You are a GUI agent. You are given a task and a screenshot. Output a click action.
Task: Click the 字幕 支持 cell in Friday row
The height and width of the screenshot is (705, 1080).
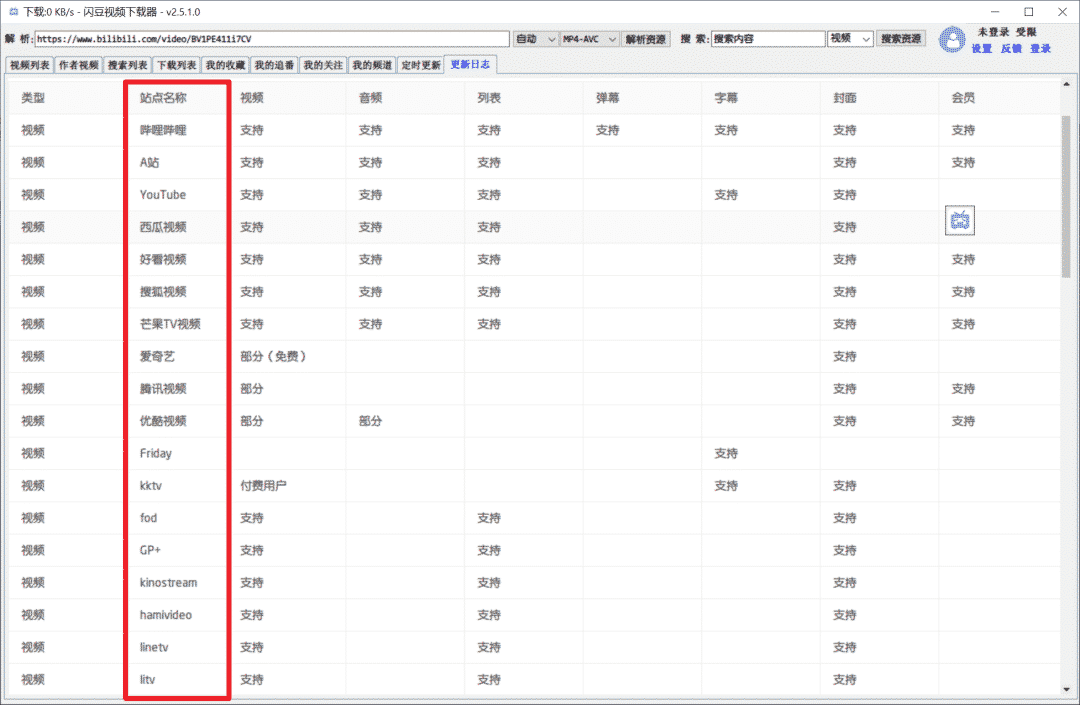[x=726, y=454]
